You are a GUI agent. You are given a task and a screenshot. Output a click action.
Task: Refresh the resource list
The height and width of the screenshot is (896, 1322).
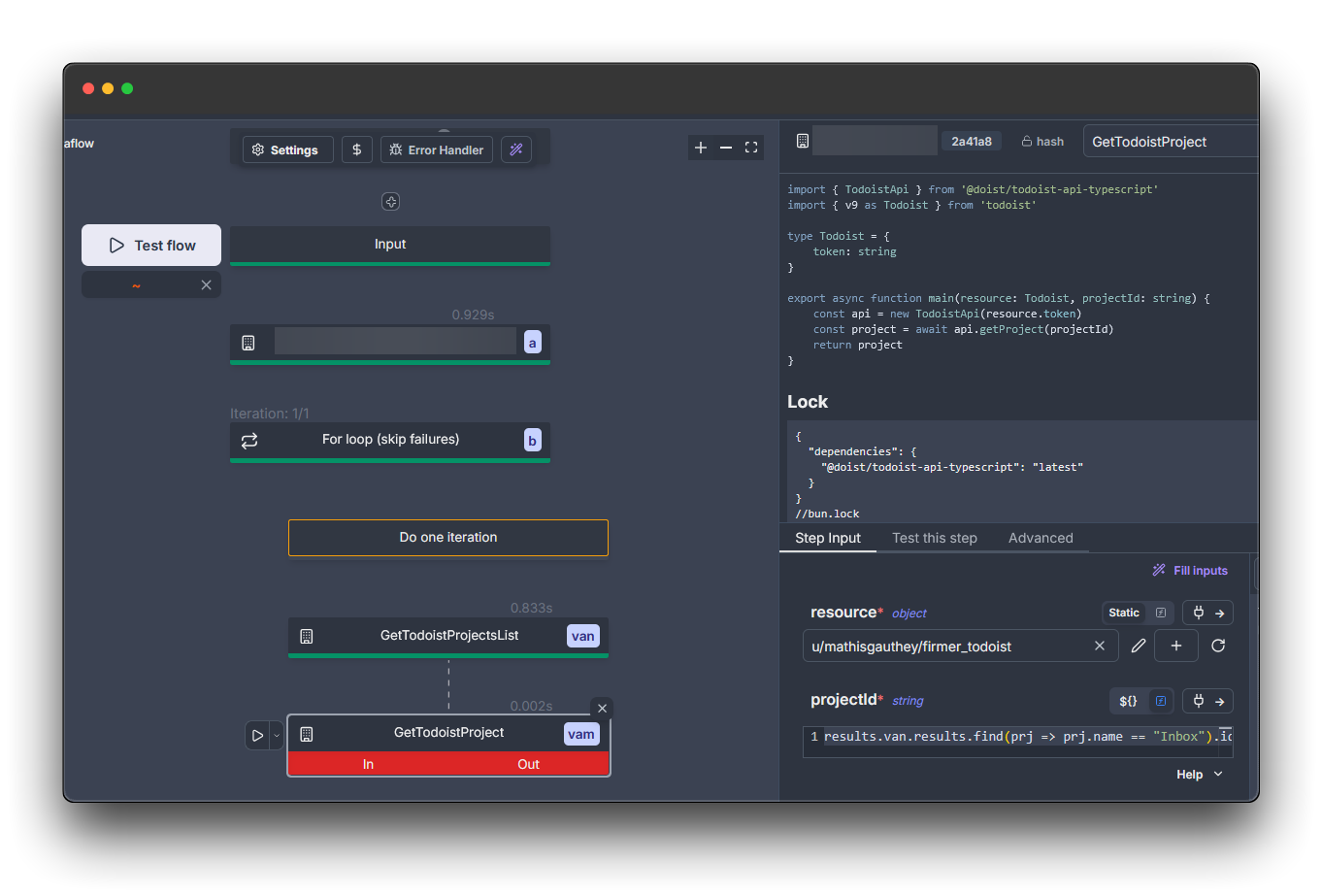coord(1219,646)
